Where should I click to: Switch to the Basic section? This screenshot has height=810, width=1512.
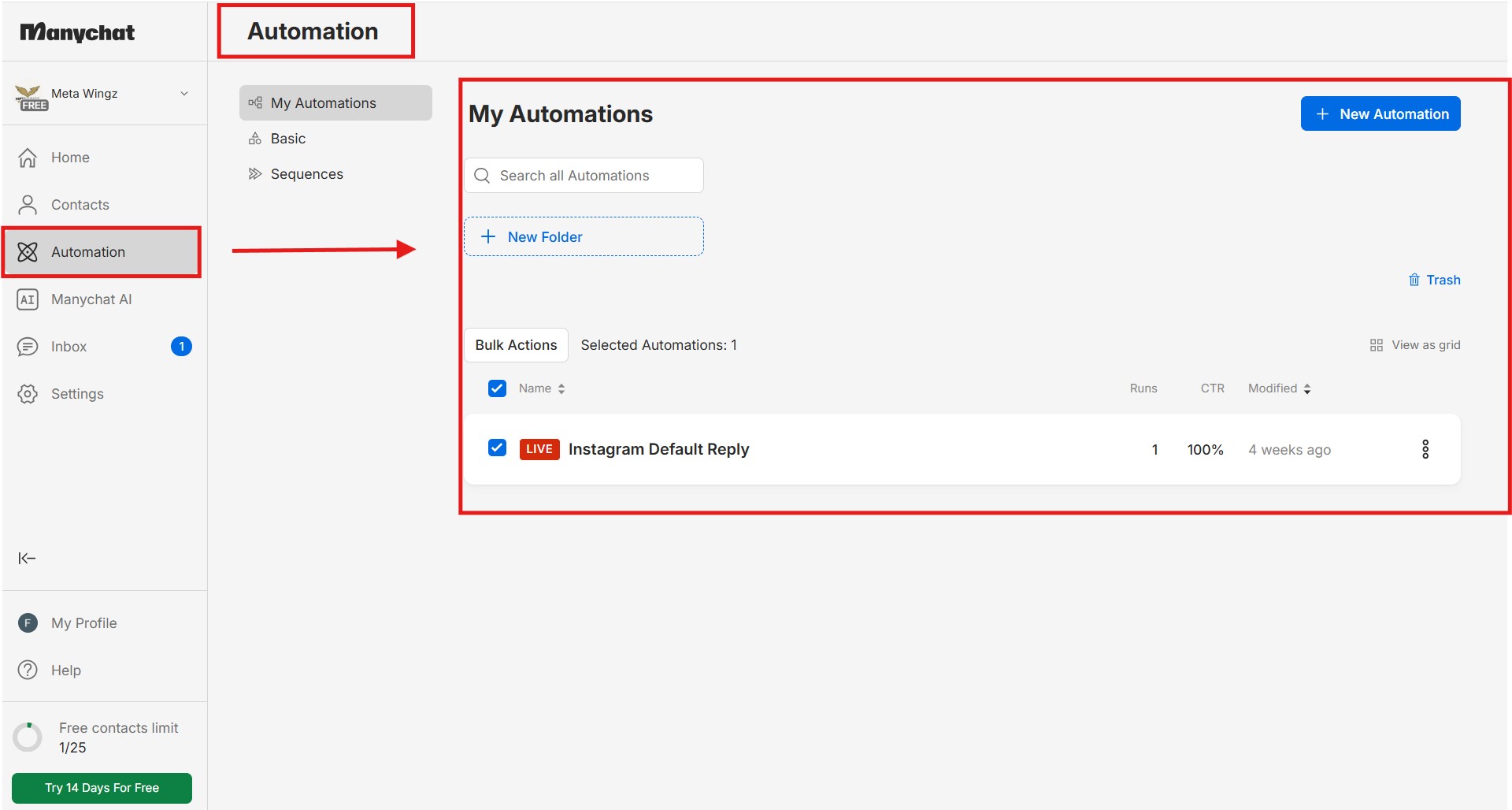tap(335, 139)
